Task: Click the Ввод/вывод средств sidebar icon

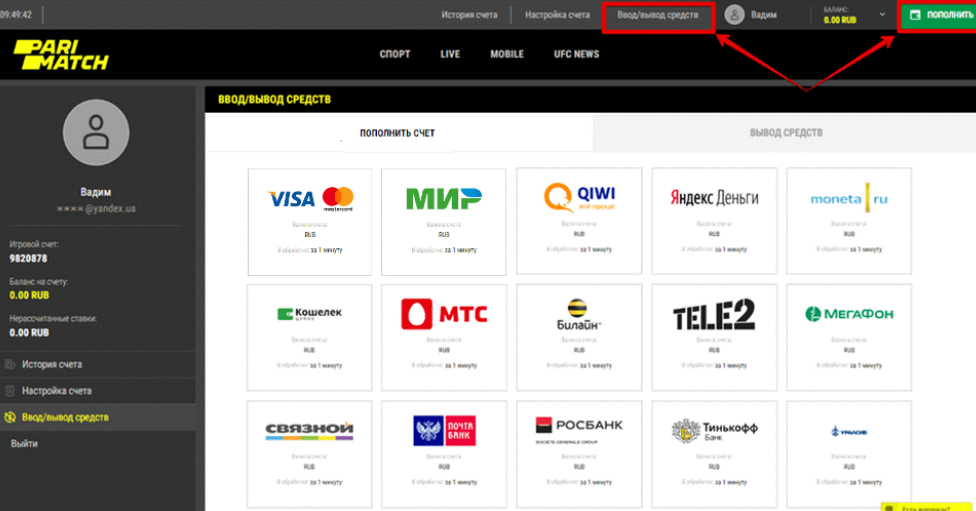Action: pos(10,418)
